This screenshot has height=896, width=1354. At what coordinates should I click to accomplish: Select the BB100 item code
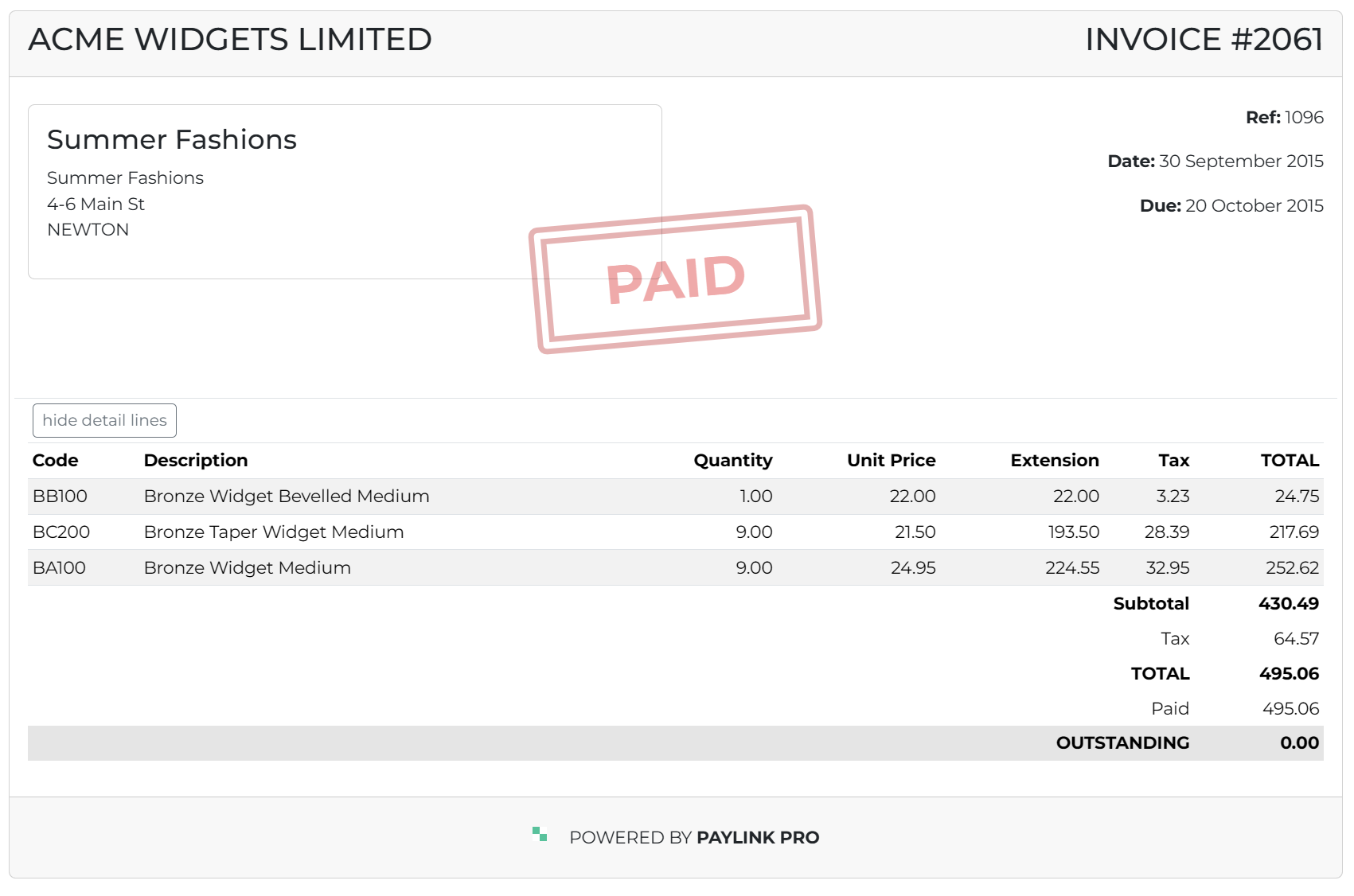[x=60, y=496]
